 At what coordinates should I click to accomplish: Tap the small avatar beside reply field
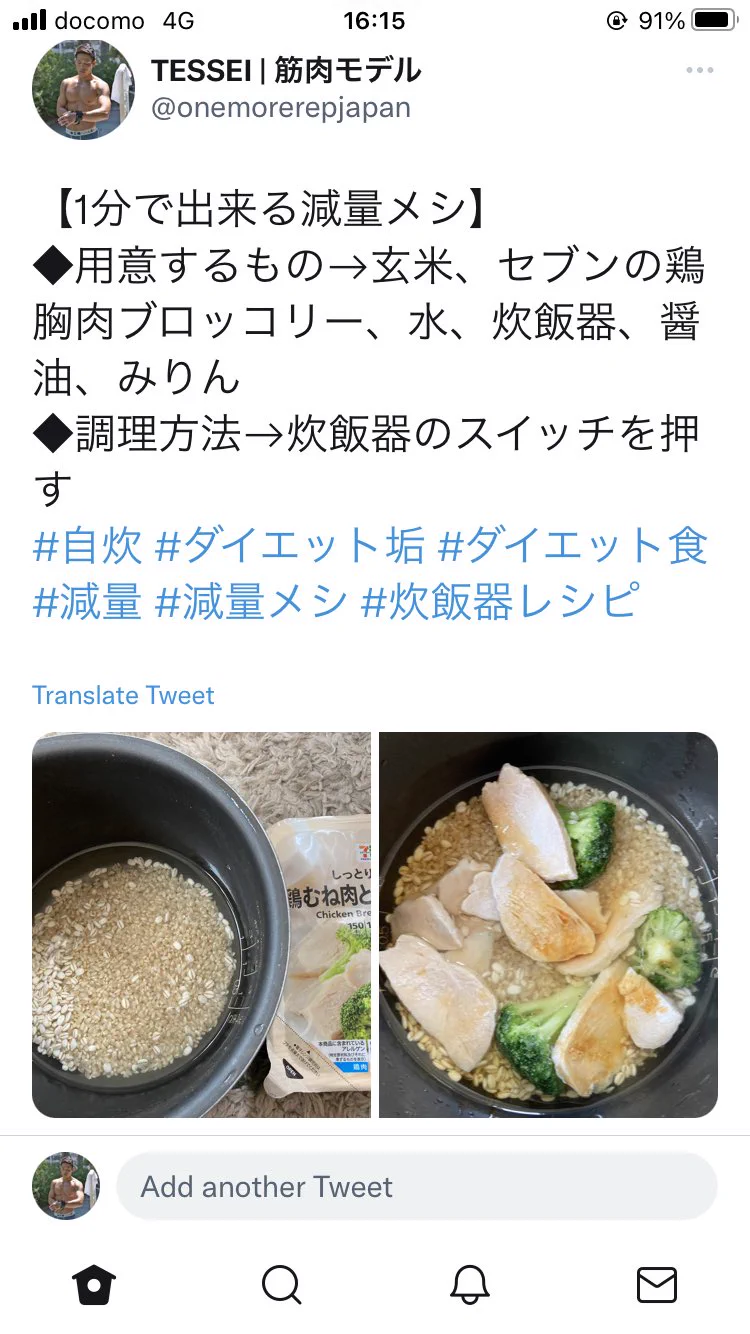coord(66,1186)
